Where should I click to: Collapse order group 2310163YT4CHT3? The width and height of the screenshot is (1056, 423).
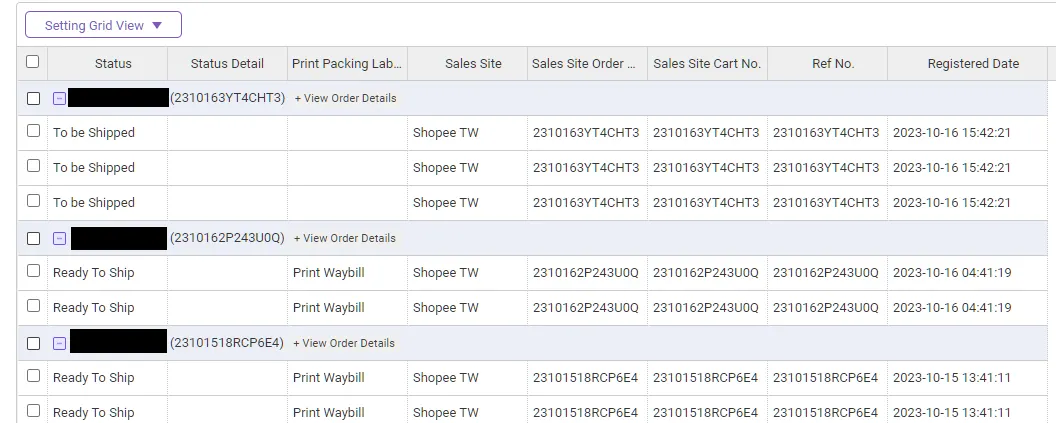pos(59,99)
